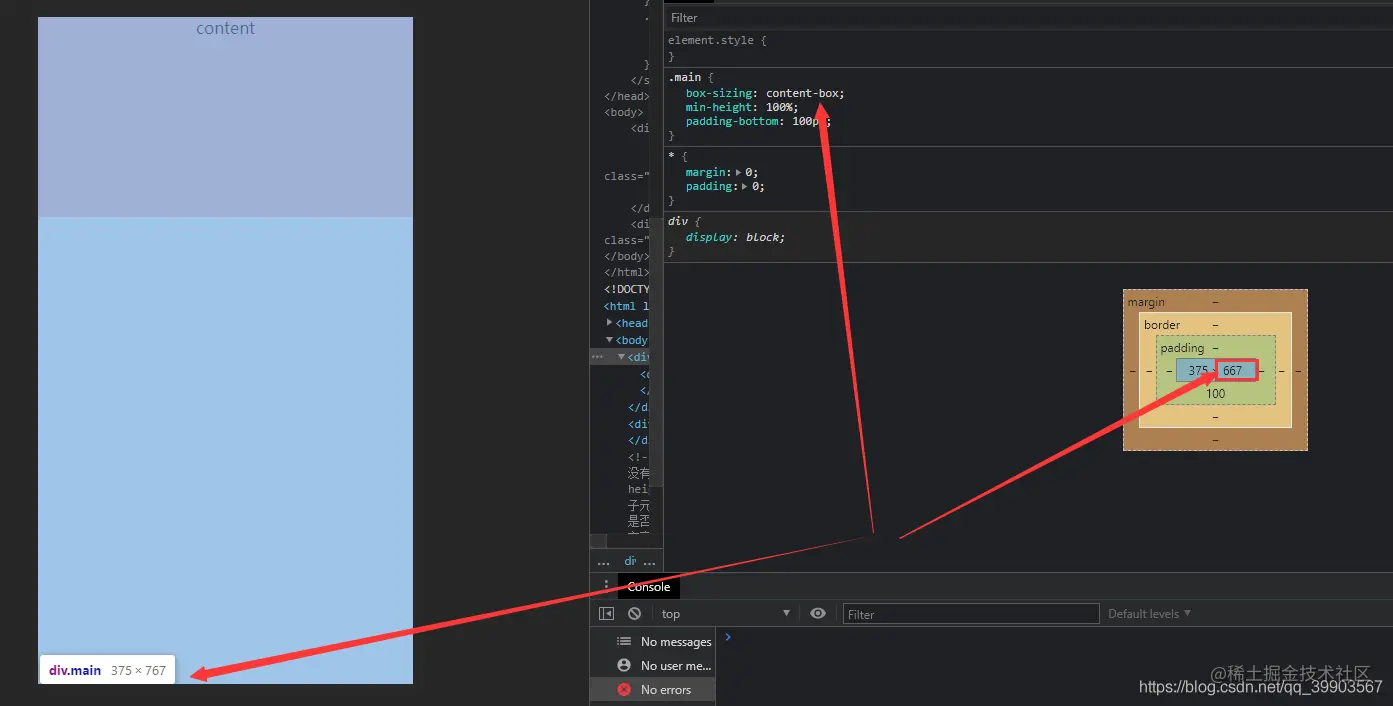1393x706 pixels.
Task: Click the ellipsis left of the selected div row
Action: point(597,356)
